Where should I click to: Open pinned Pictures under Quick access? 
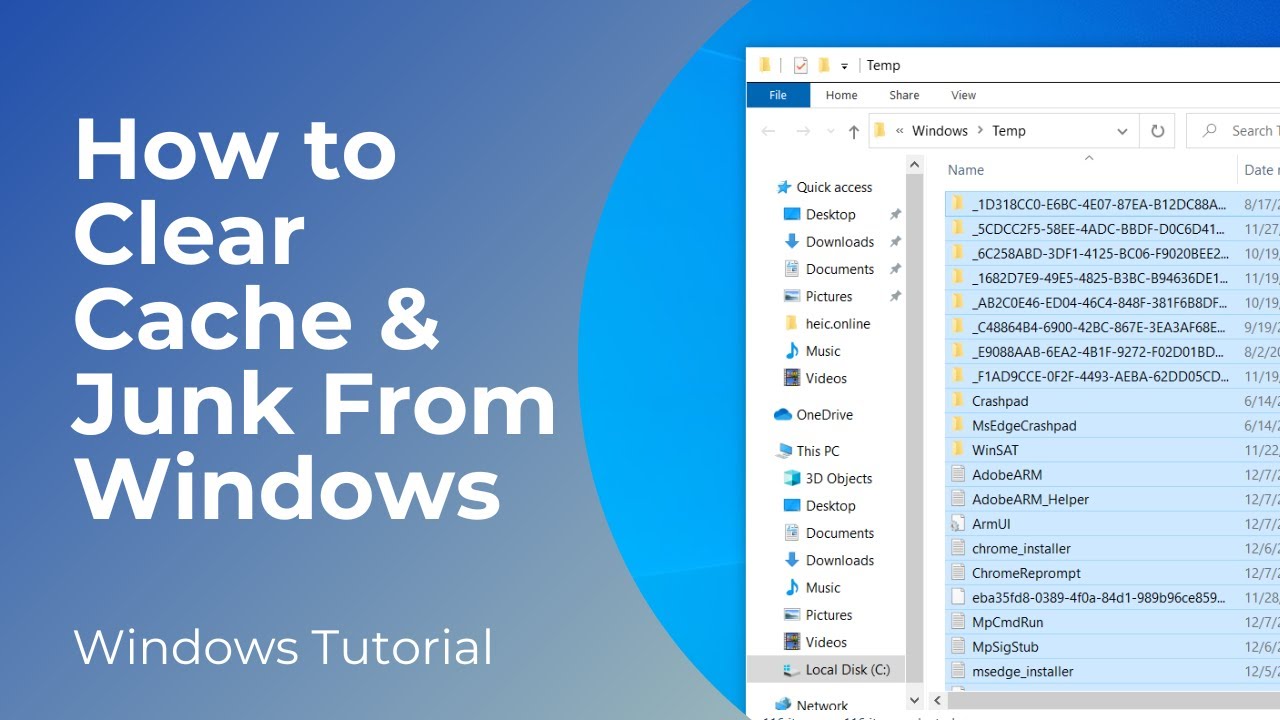click(x=829, y=296)
